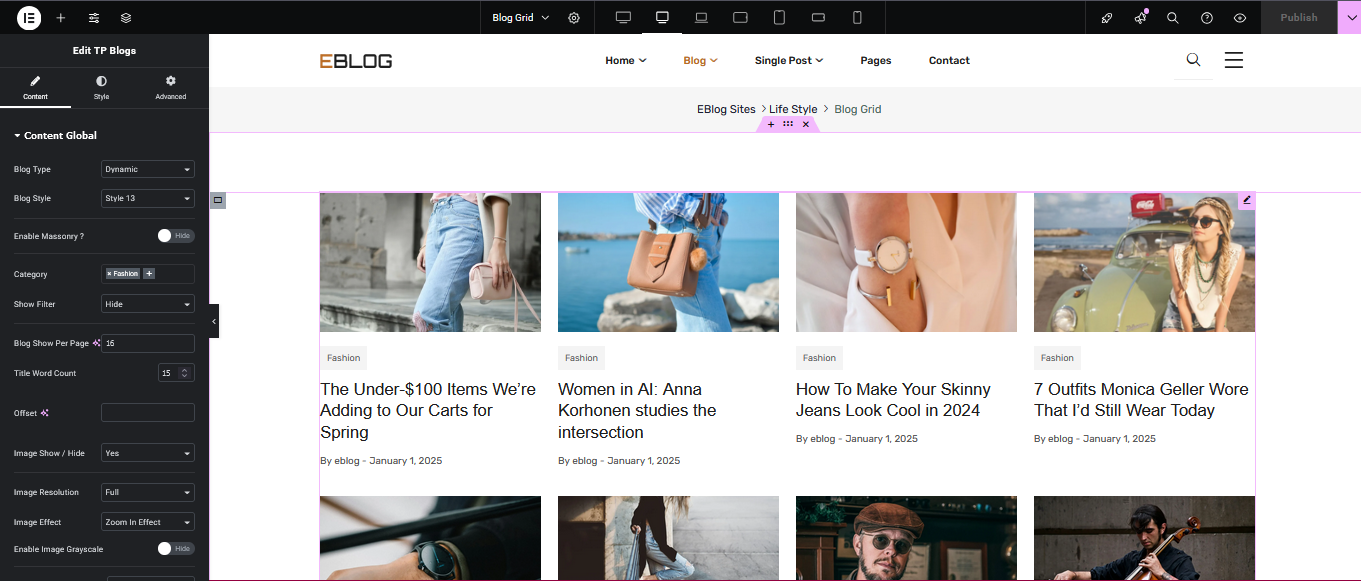Click the preview changes eye icon
Screen dimensions: 1361x581
(1240, 18)
